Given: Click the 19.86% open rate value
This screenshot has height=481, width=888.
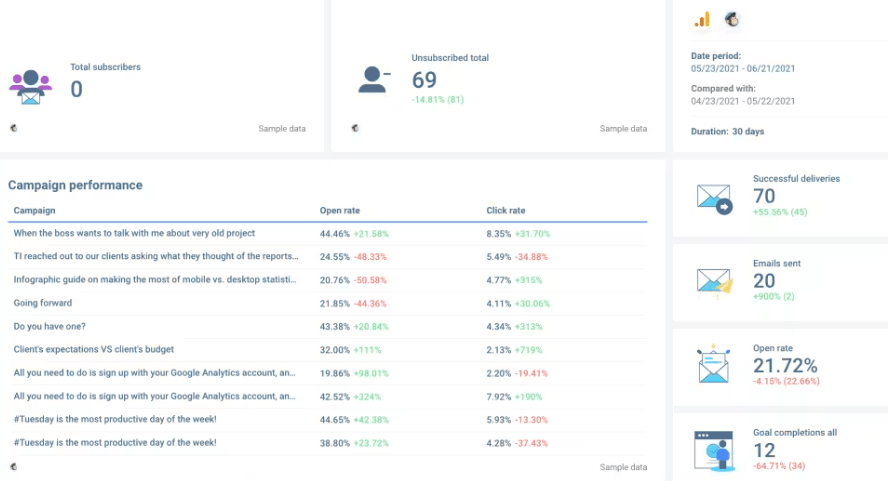Looking at the screenshot, I should pyautogui.click(x=335, y=373).
